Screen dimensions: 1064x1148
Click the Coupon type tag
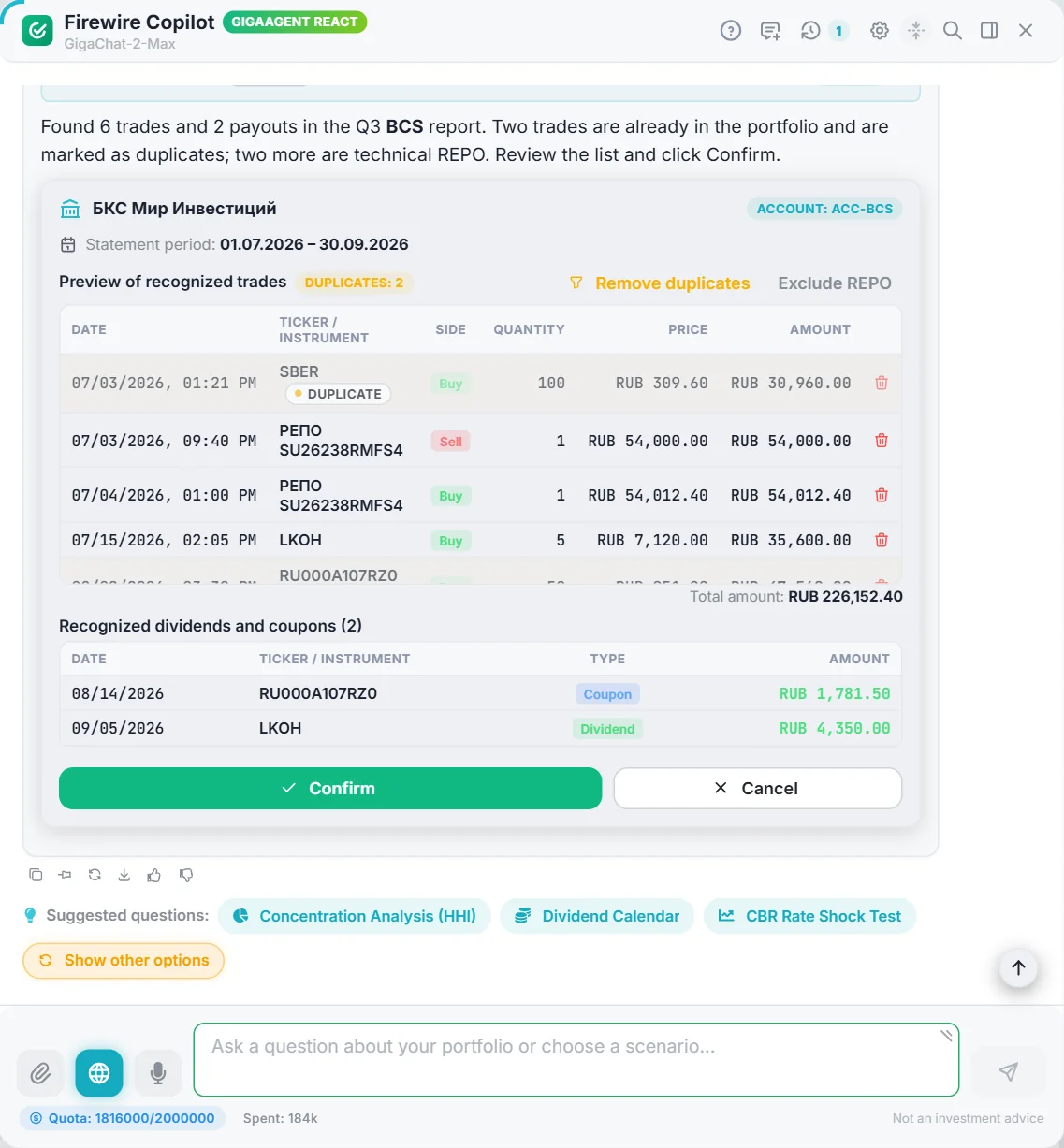click(607, 694)
